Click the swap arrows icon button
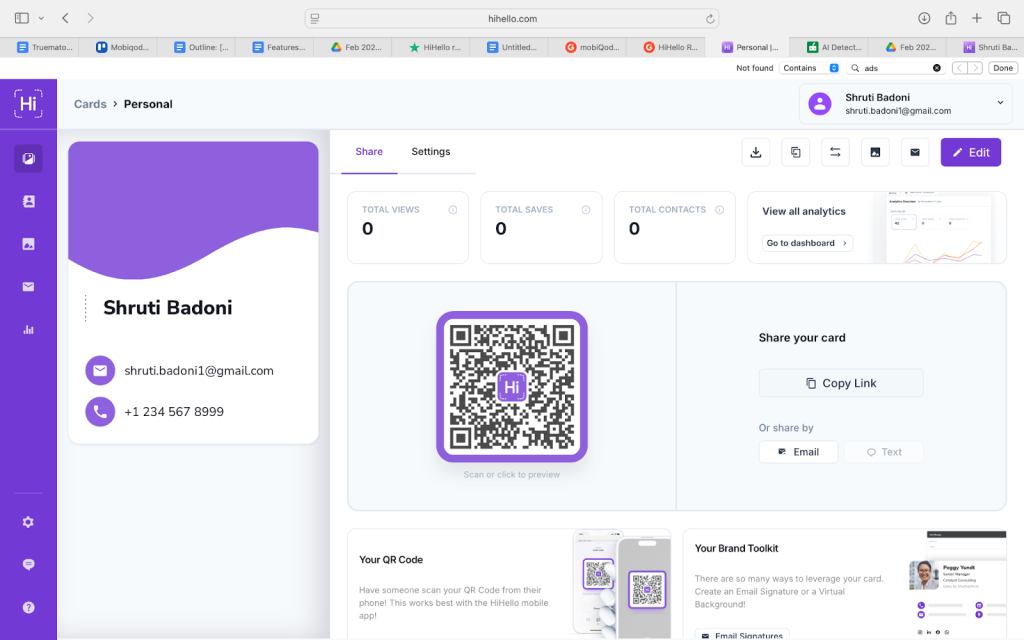The width and height of the screenshot is (1024, 640). [835, 152]
